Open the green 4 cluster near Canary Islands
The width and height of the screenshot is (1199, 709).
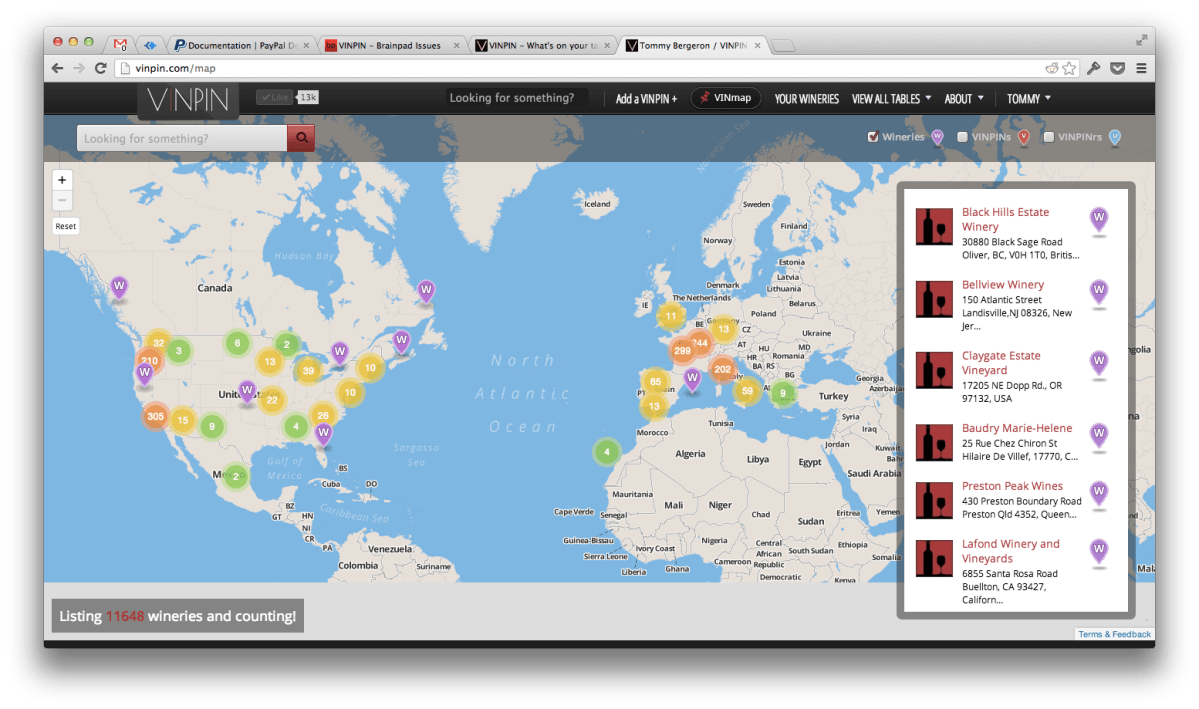click(606, 451)
